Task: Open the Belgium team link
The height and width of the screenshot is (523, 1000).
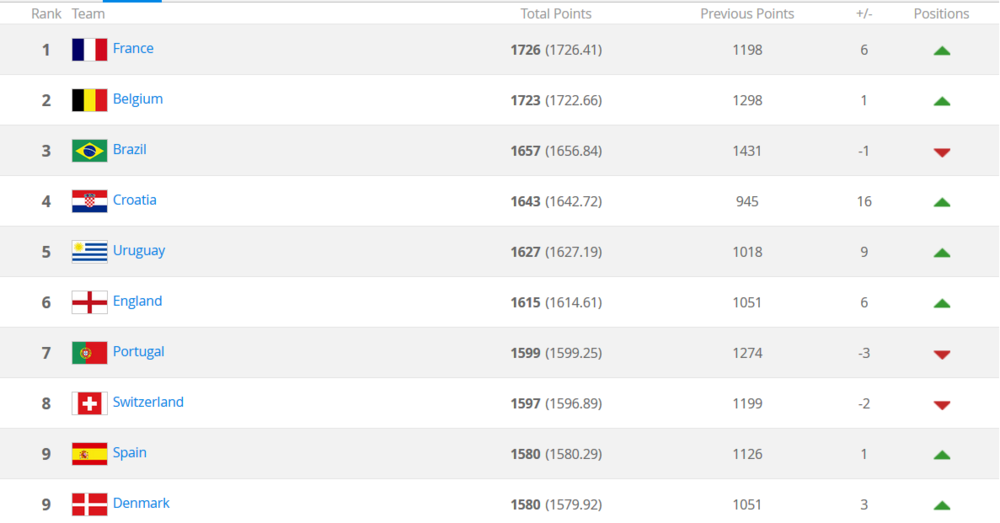Action: [x=137, y=99]
